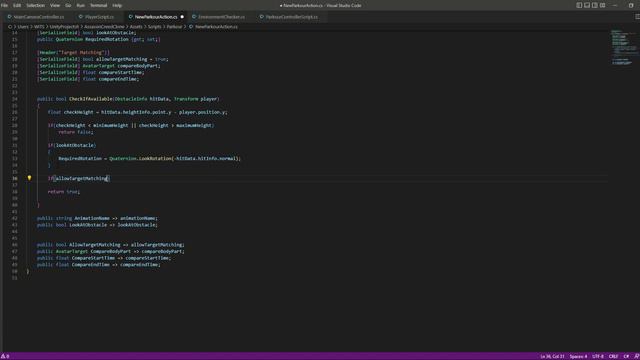Click unsaved dot on NewParkourAction.cs tab
This screenshot has height=360, width=640.
pyautogui.click(x=182, y=17)
